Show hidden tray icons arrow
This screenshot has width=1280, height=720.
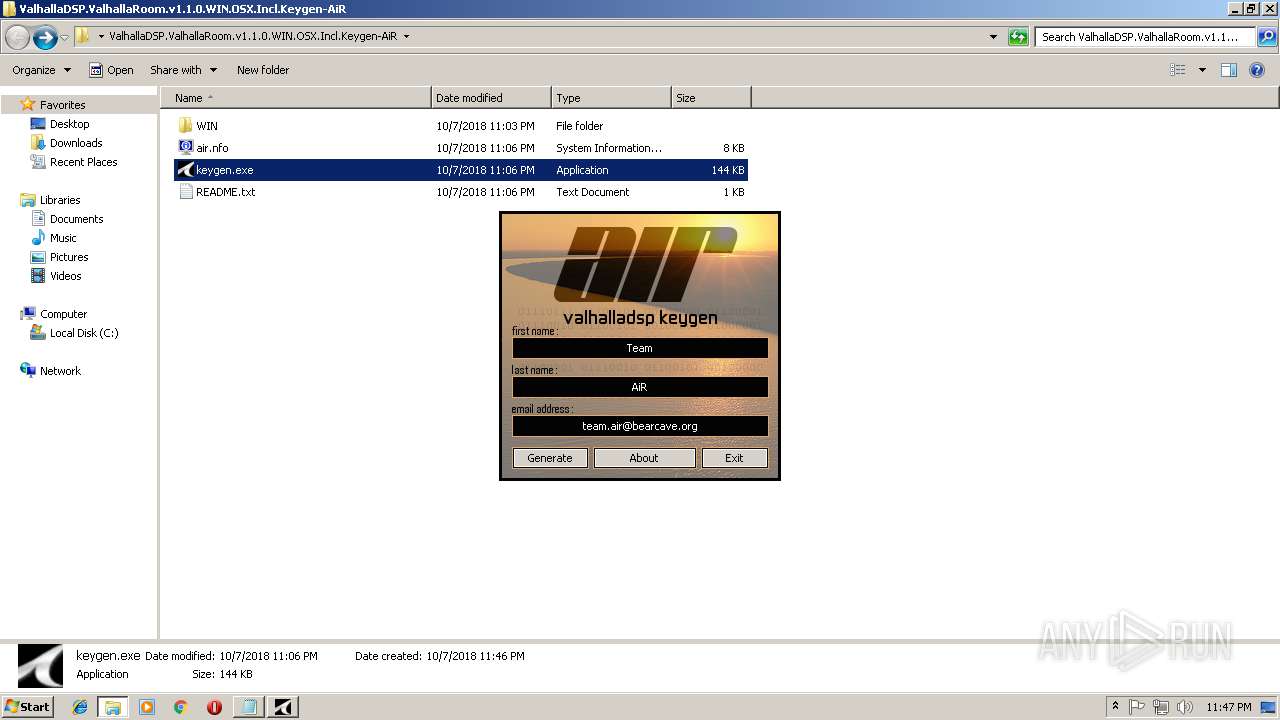(1116, 707)
